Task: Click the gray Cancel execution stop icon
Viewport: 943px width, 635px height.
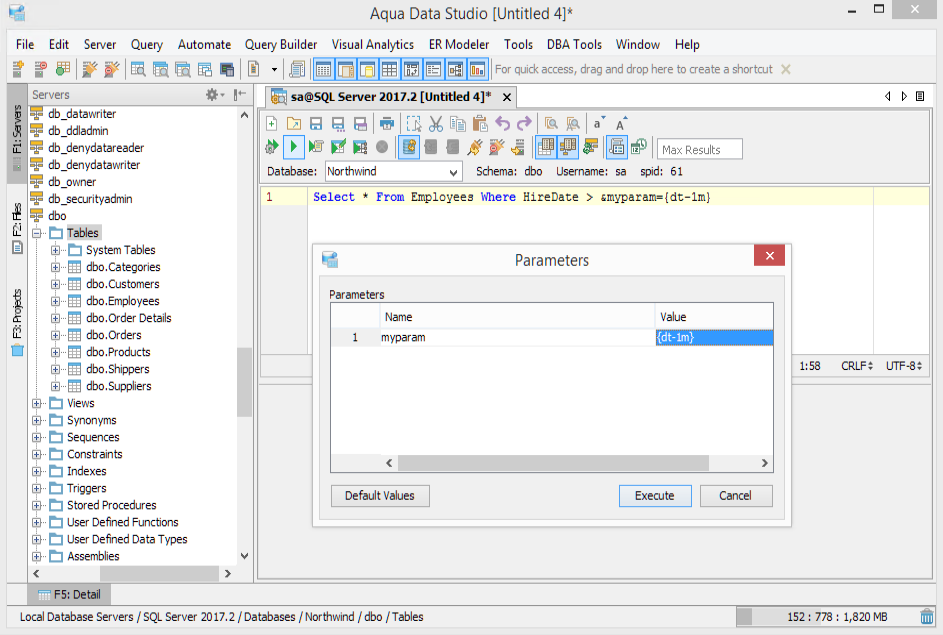Action: [382, 147]
